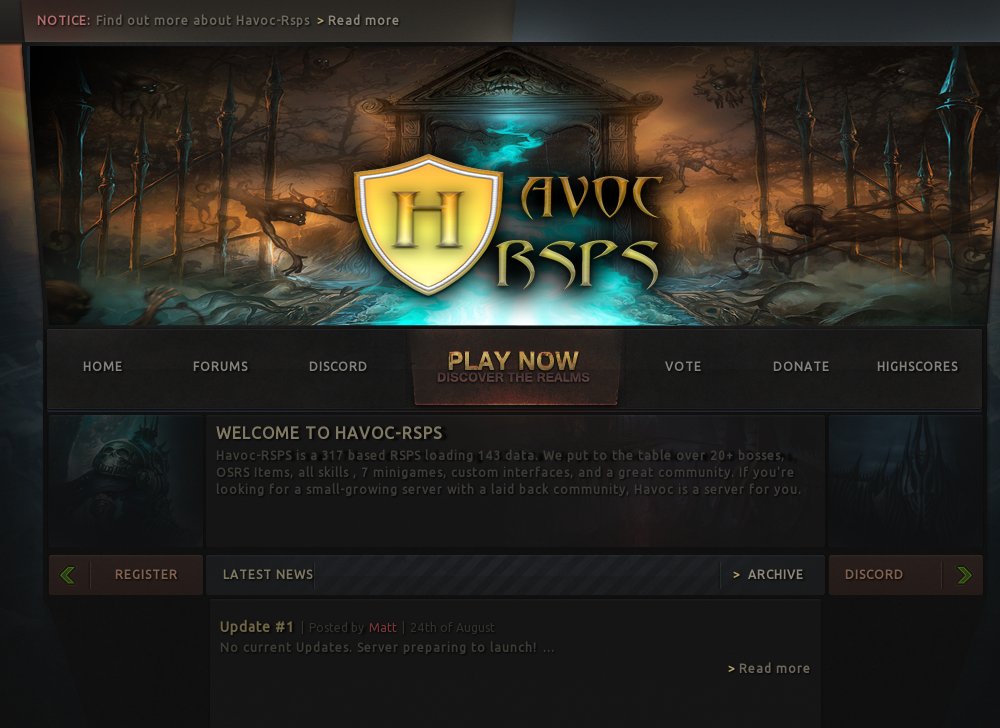Image resolution: width=1000 pixels, height=728 pixels.
Task: Open Matt's profile link
Action: 383,627
